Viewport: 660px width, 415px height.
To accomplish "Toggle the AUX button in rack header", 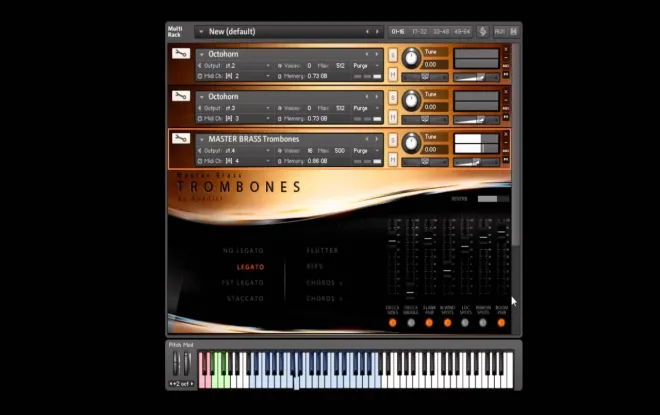I will (x=500, y=32).
